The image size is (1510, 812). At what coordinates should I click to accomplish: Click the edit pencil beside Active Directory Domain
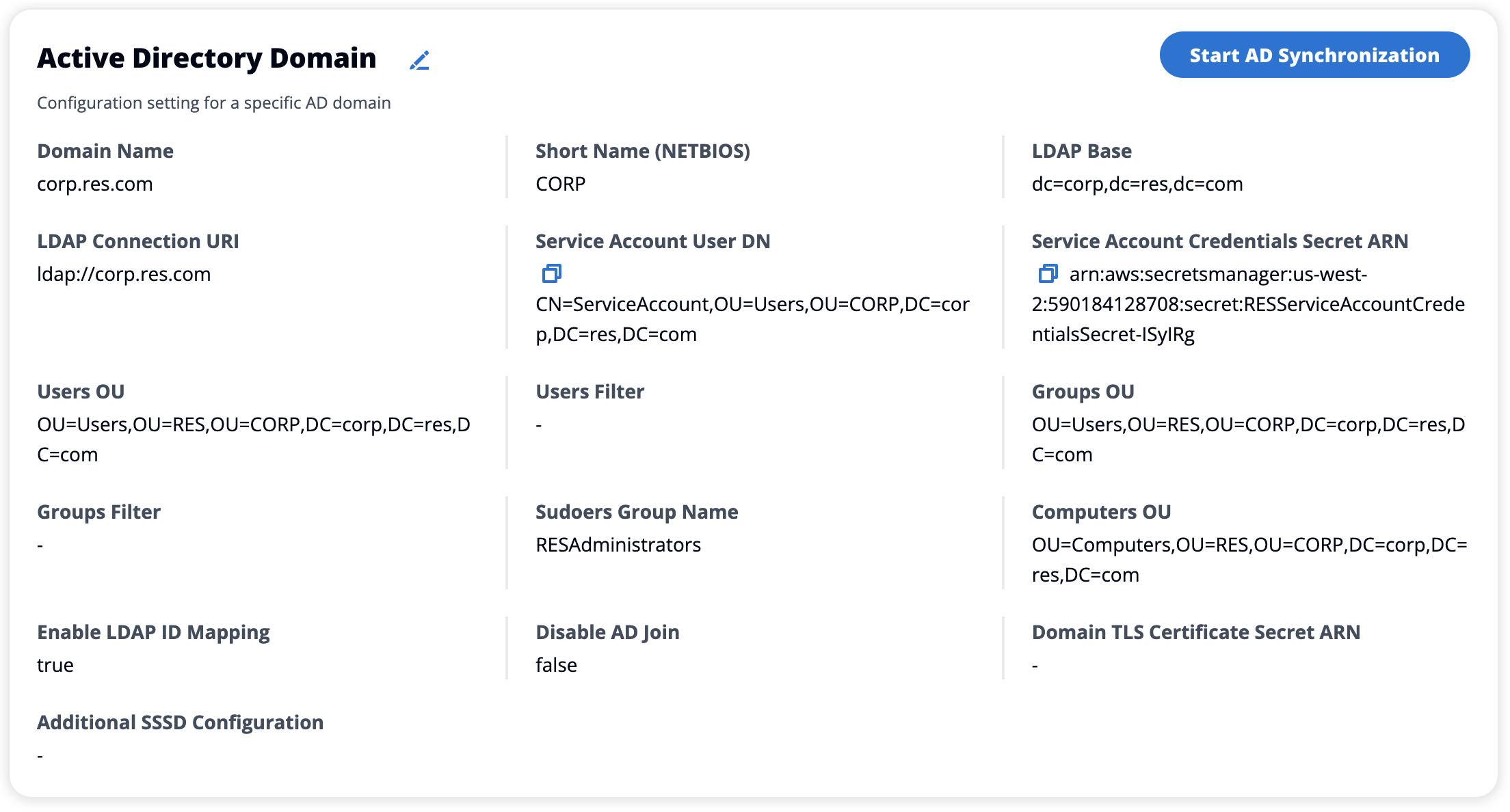pos(421,60)
